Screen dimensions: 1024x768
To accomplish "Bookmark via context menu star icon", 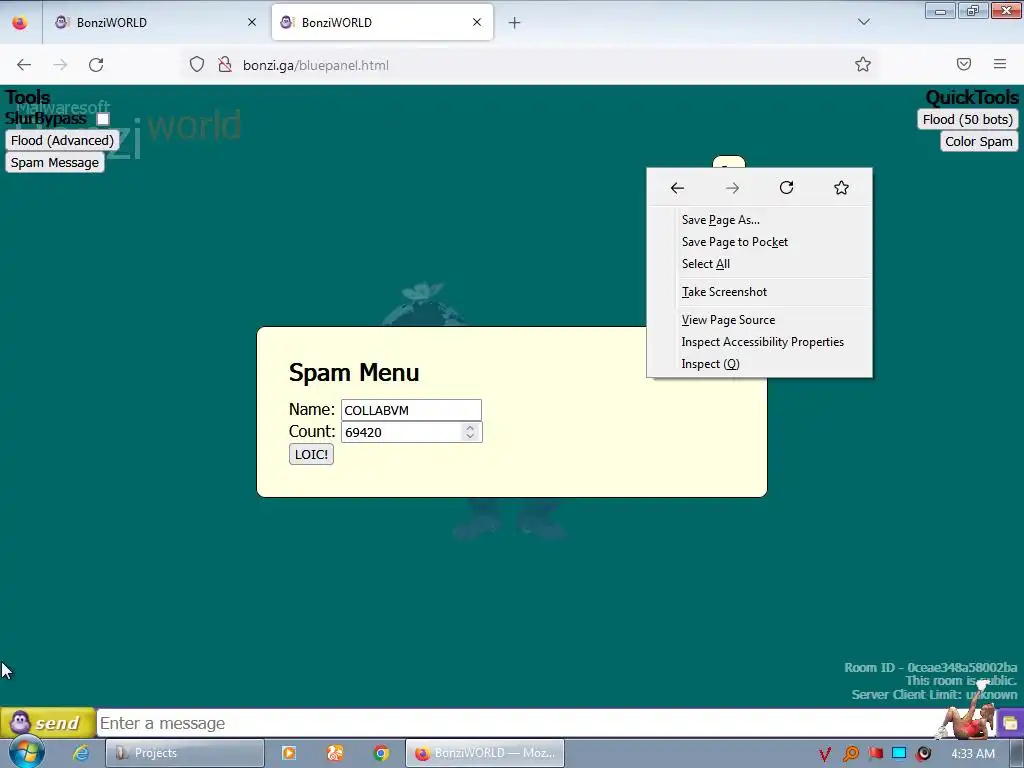I will pyautogui.click(x=841, y=188).
